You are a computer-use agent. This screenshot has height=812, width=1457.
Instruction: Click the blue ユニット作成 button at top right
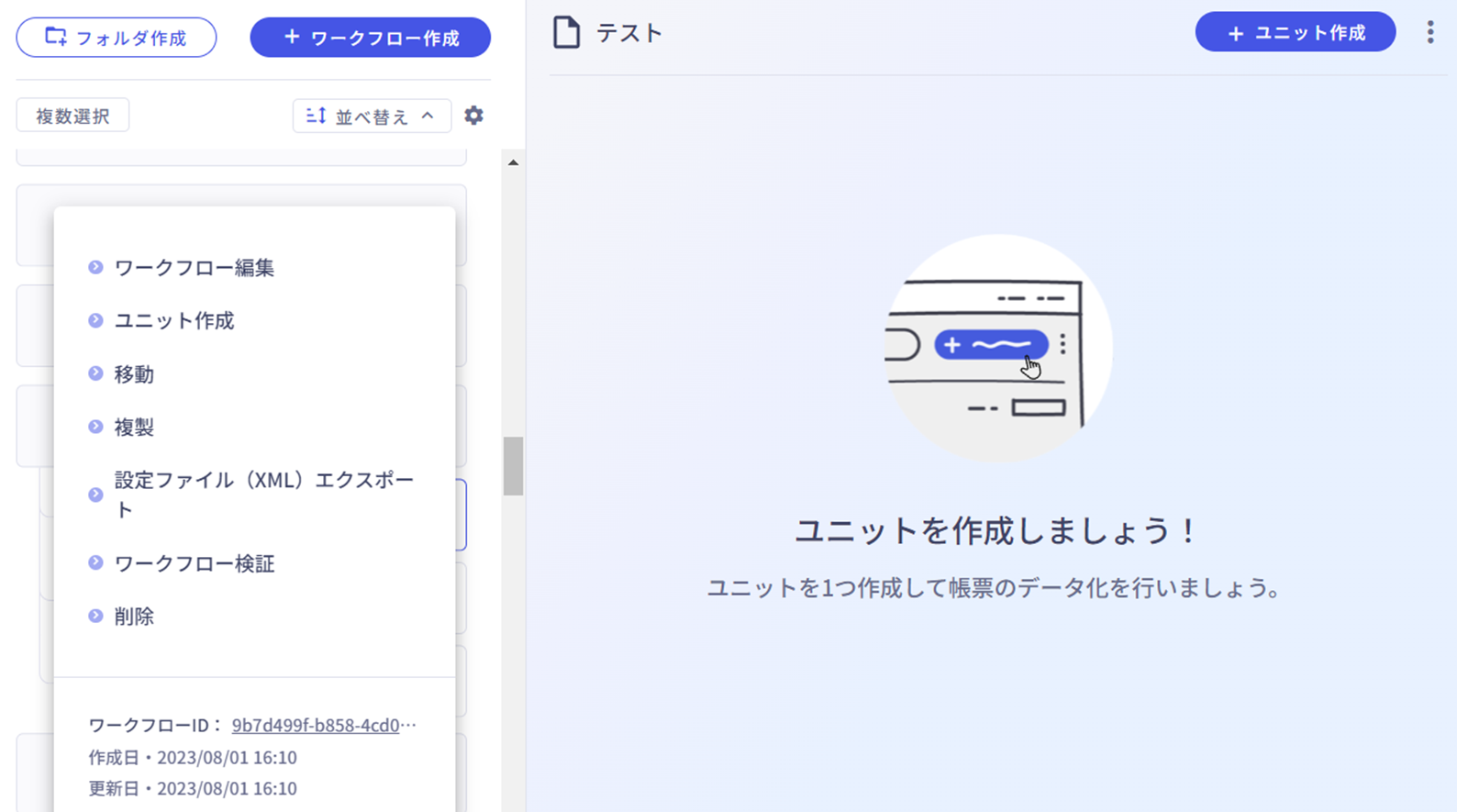click(1295, 33)
